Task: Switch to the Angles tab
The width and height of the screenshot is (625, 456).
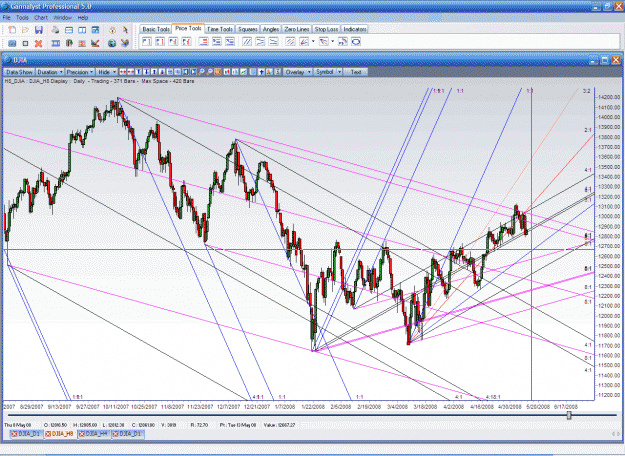Action: click(x=271, y=29)
